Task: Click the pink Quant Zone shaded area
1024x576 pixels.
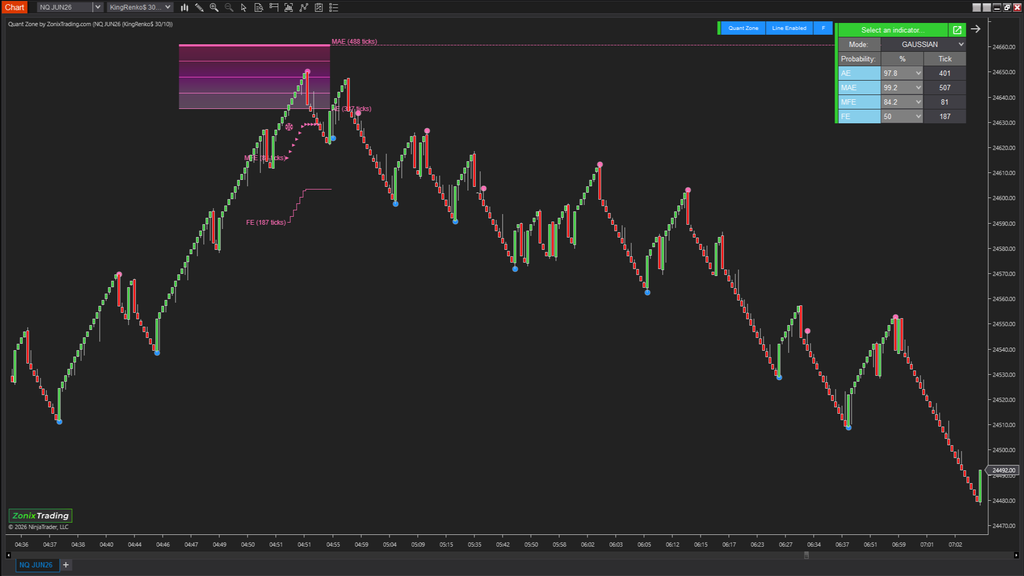Action: (x=254, y=76)
